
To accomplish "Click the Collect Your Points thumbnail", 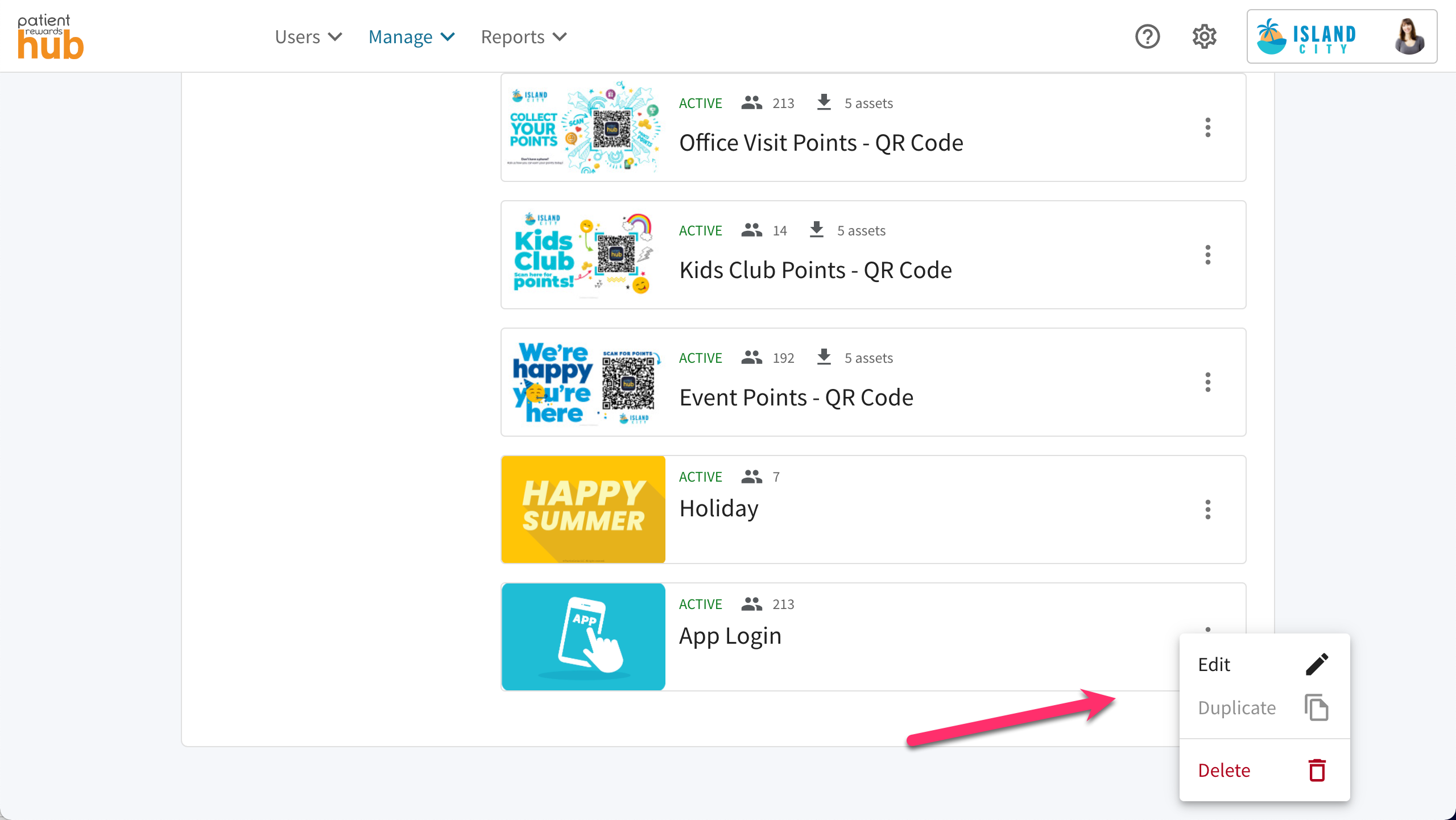I will tap(584, 127).
